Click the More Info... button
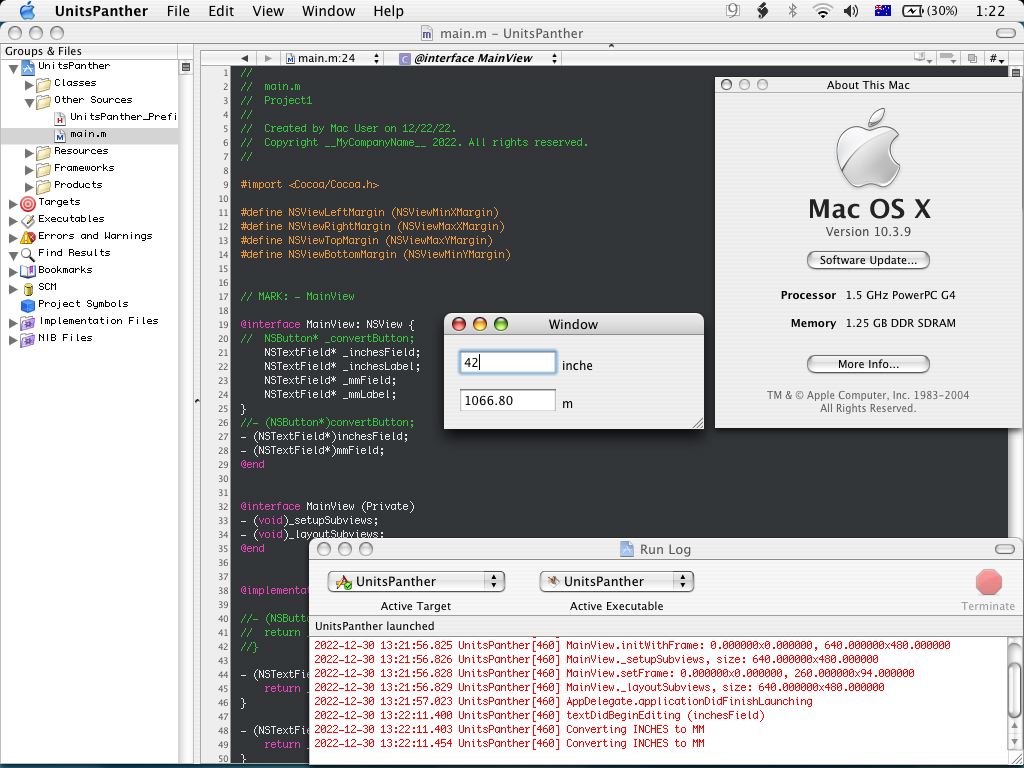Viewport: 1024px width, 768px height. tap(868, 364)
